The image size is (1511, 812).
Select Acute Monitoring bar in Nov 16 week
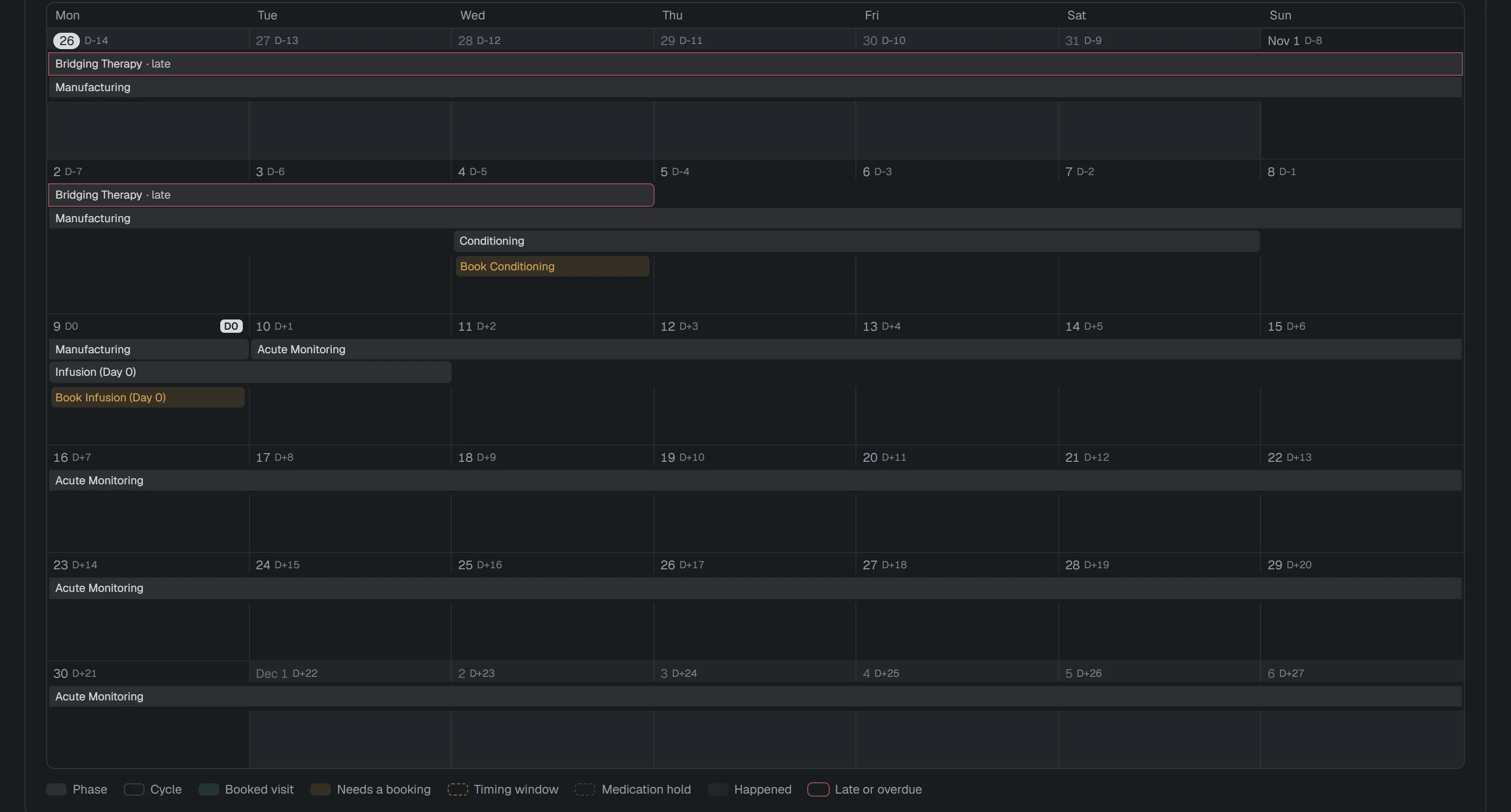pyautogui.click(x=755, y=481)
